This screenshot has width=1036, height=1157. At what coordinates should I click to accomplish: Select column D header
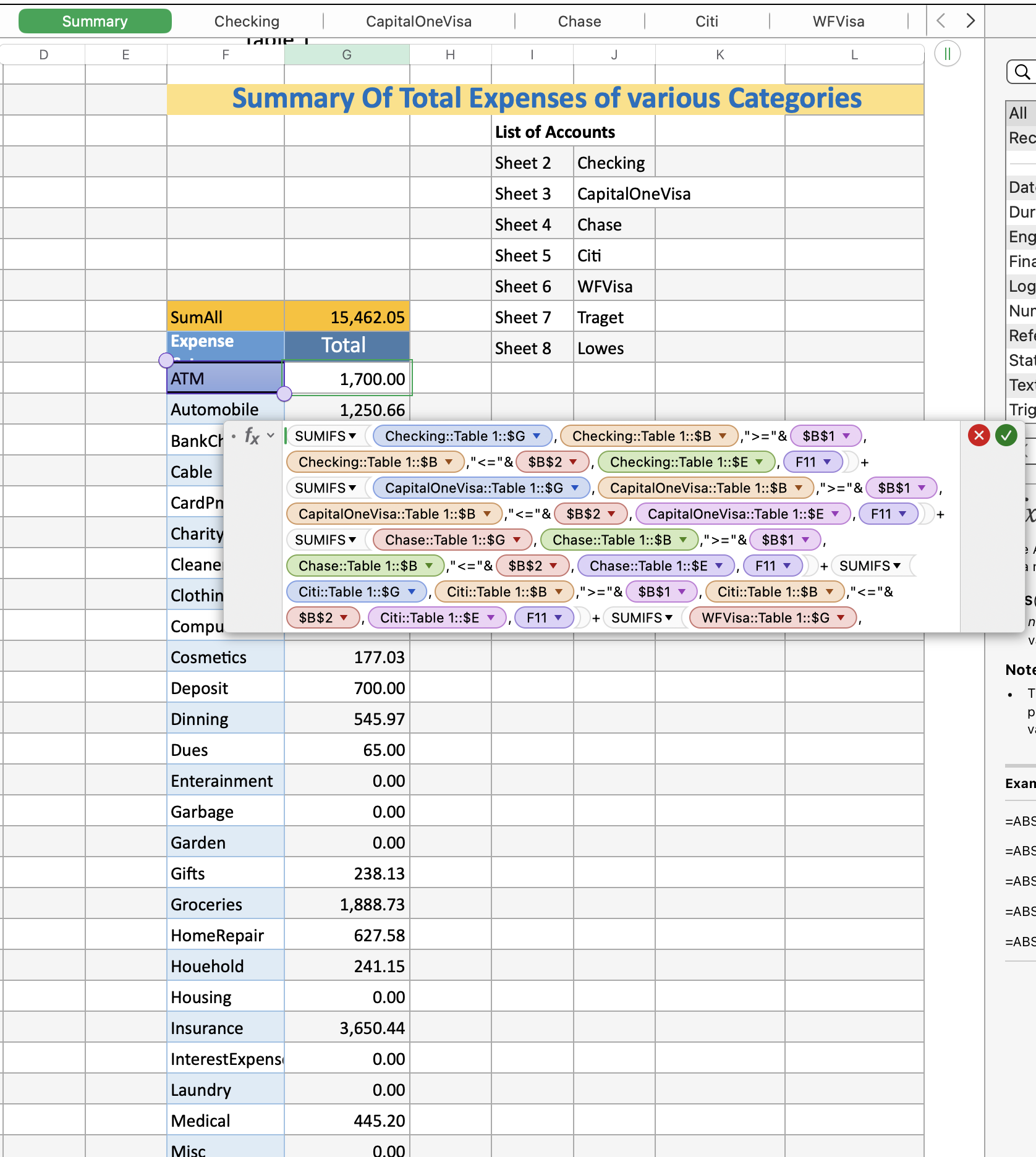point(43,54)
